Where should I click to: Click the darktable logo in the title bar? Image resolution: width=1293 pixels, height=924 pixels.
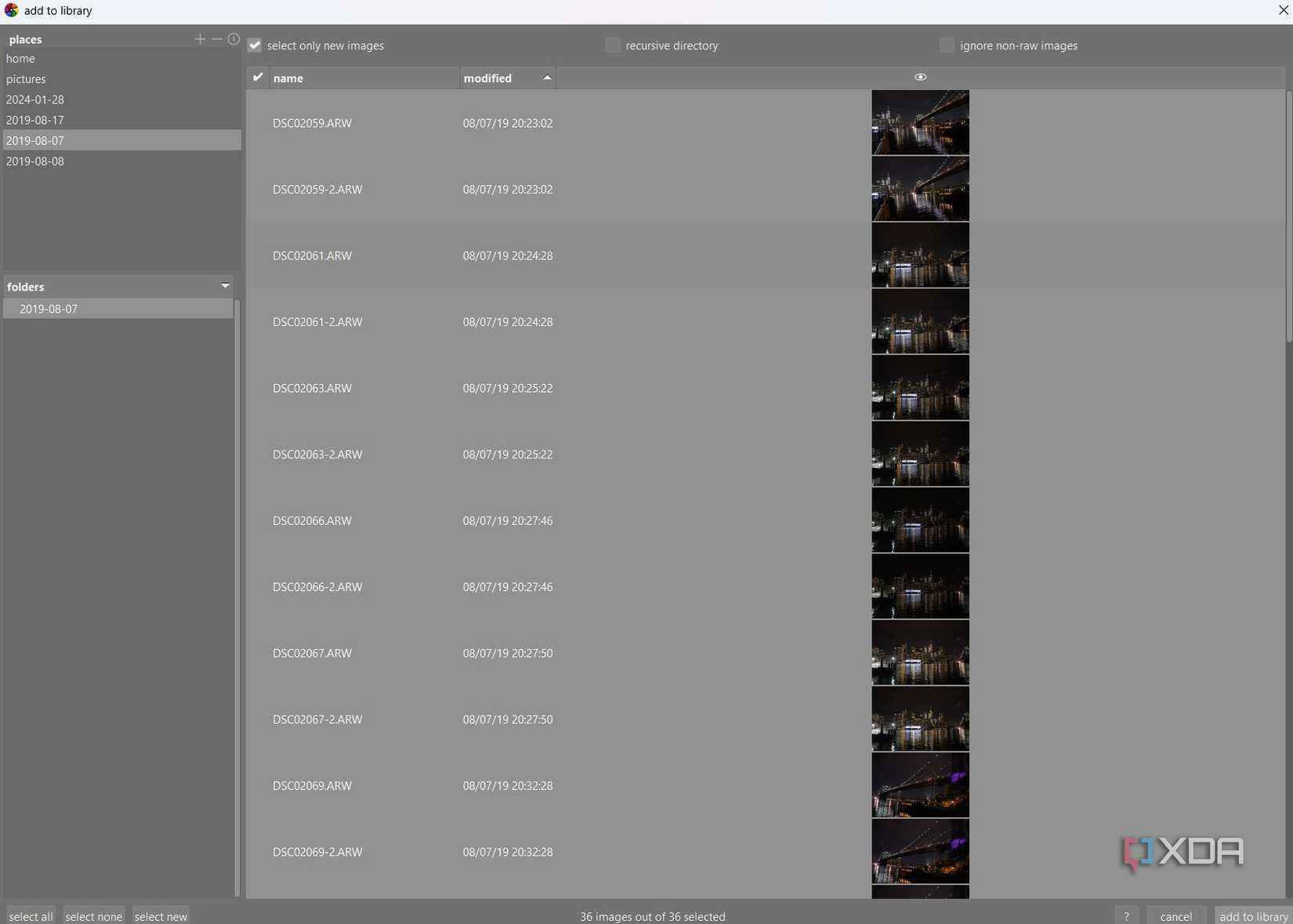pyautogui.click(x=12, y=10)
